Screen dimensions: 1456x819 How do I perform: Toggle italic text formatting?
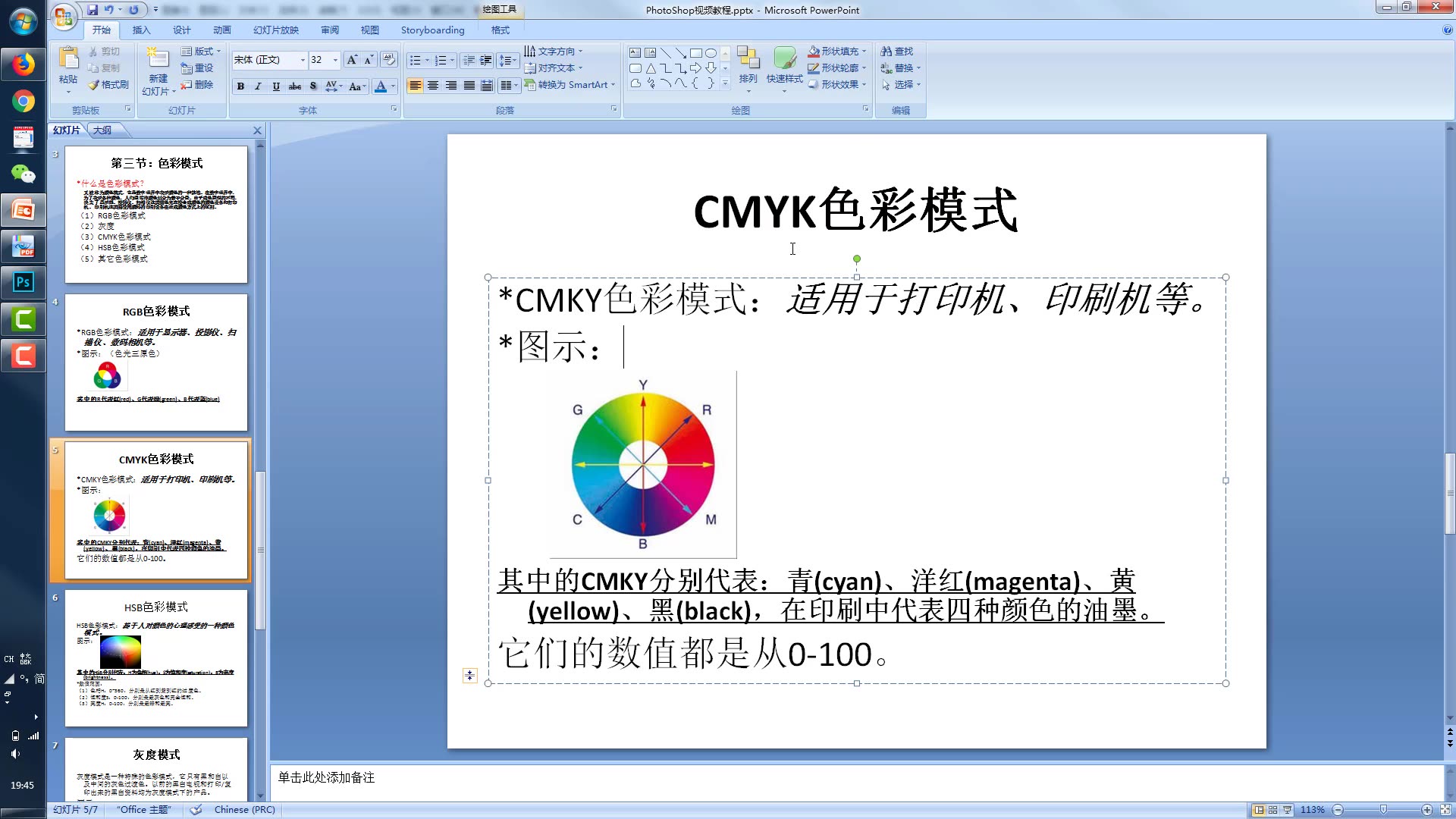[x=258, y=86]
